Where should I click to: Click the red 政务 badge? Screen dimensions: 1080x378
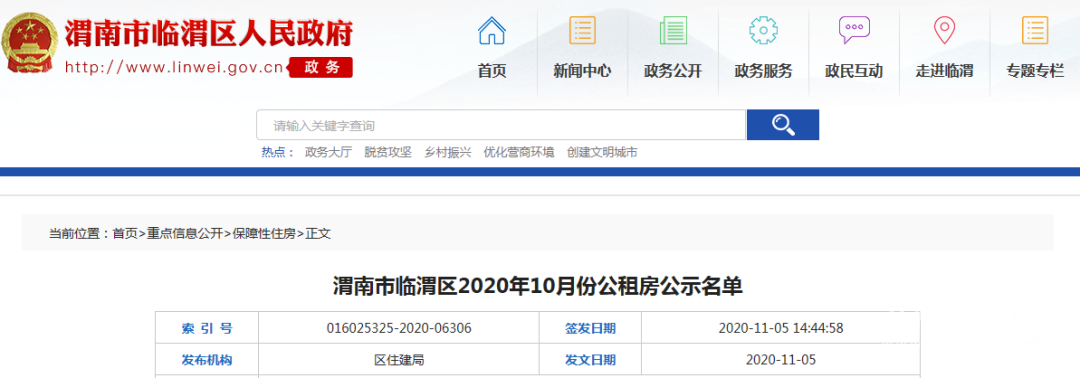(321, 67)
